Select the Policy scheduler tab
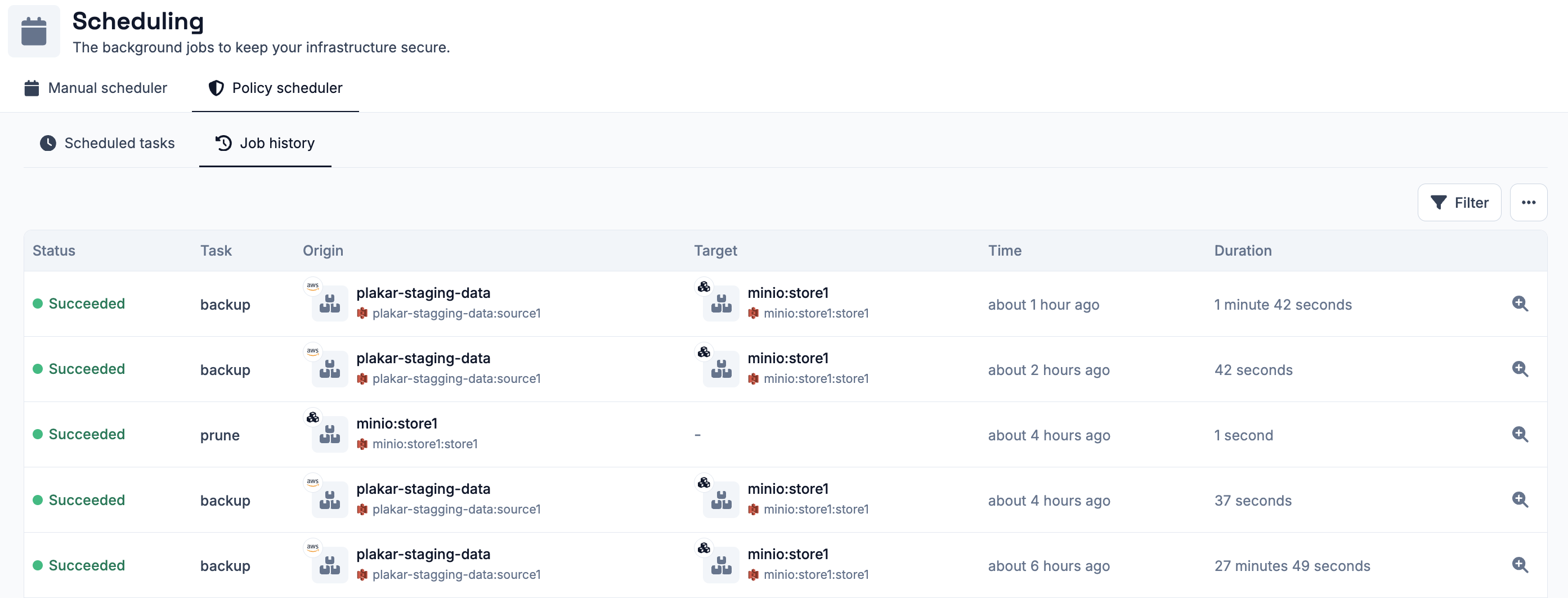Viewport: 1568px width, 598px height. pyautogui.click(x=275, y=88)
